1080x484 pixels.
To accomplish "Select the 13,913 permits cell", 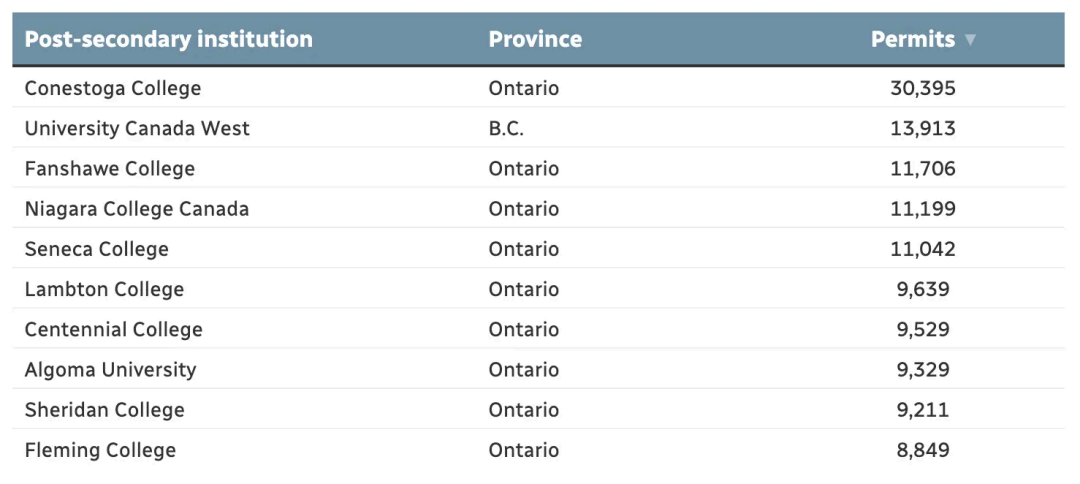I will pyautogui.click(x=923, y=129).
